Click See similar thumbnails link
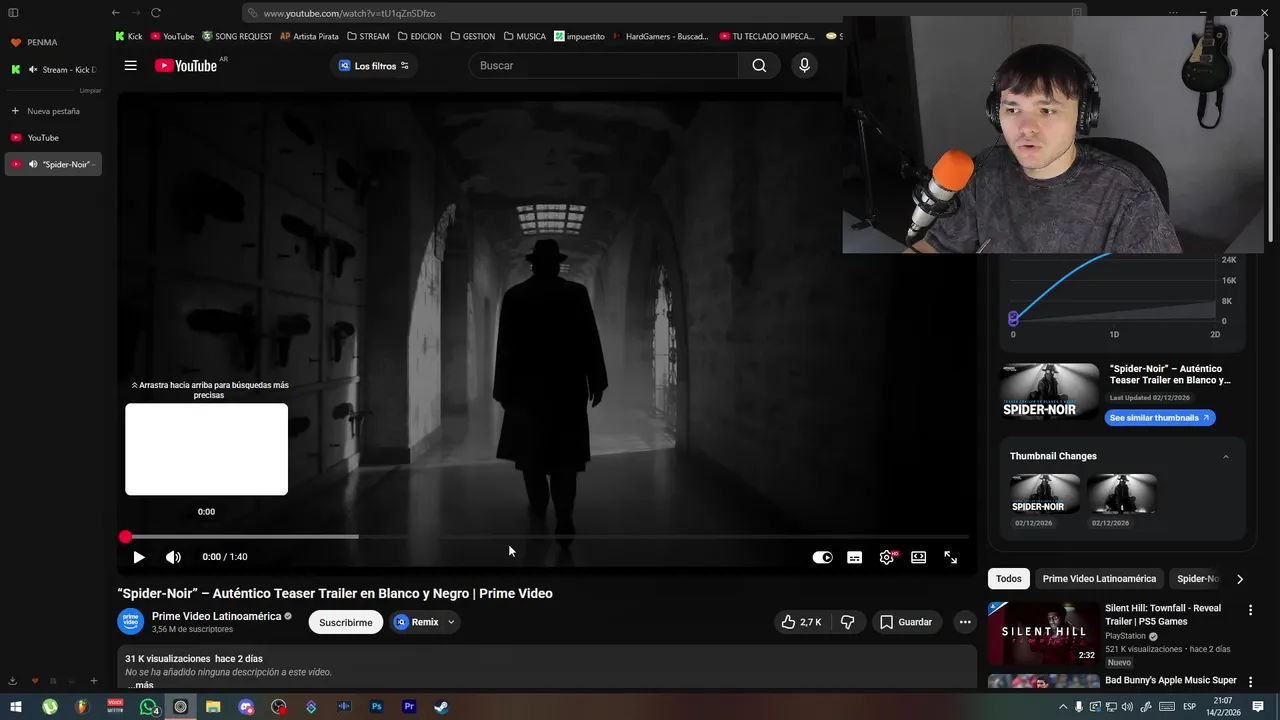The height and width of the screenshot is (720, 1280). [x=1160, y=418]
